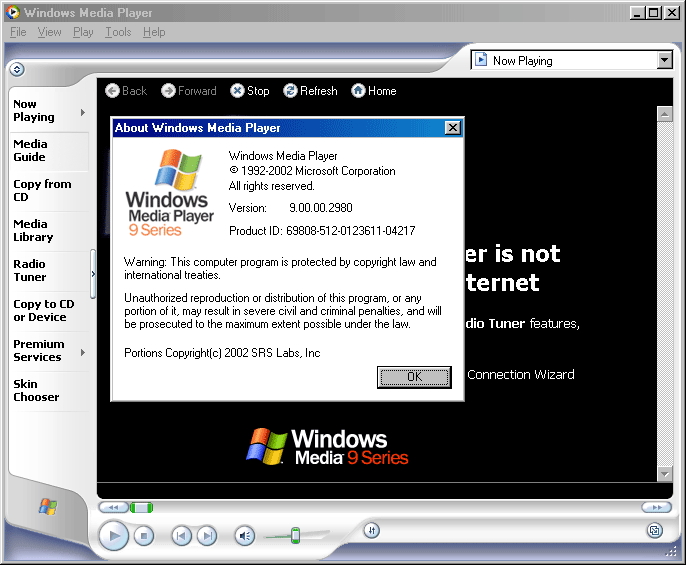Open the View menu
This screenshot has width=686, height=565.
tap(49, 32)
